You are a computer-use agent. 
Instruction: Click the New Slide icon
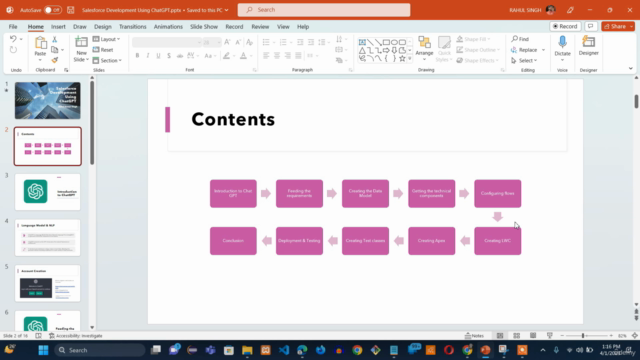tap(81, 42)
